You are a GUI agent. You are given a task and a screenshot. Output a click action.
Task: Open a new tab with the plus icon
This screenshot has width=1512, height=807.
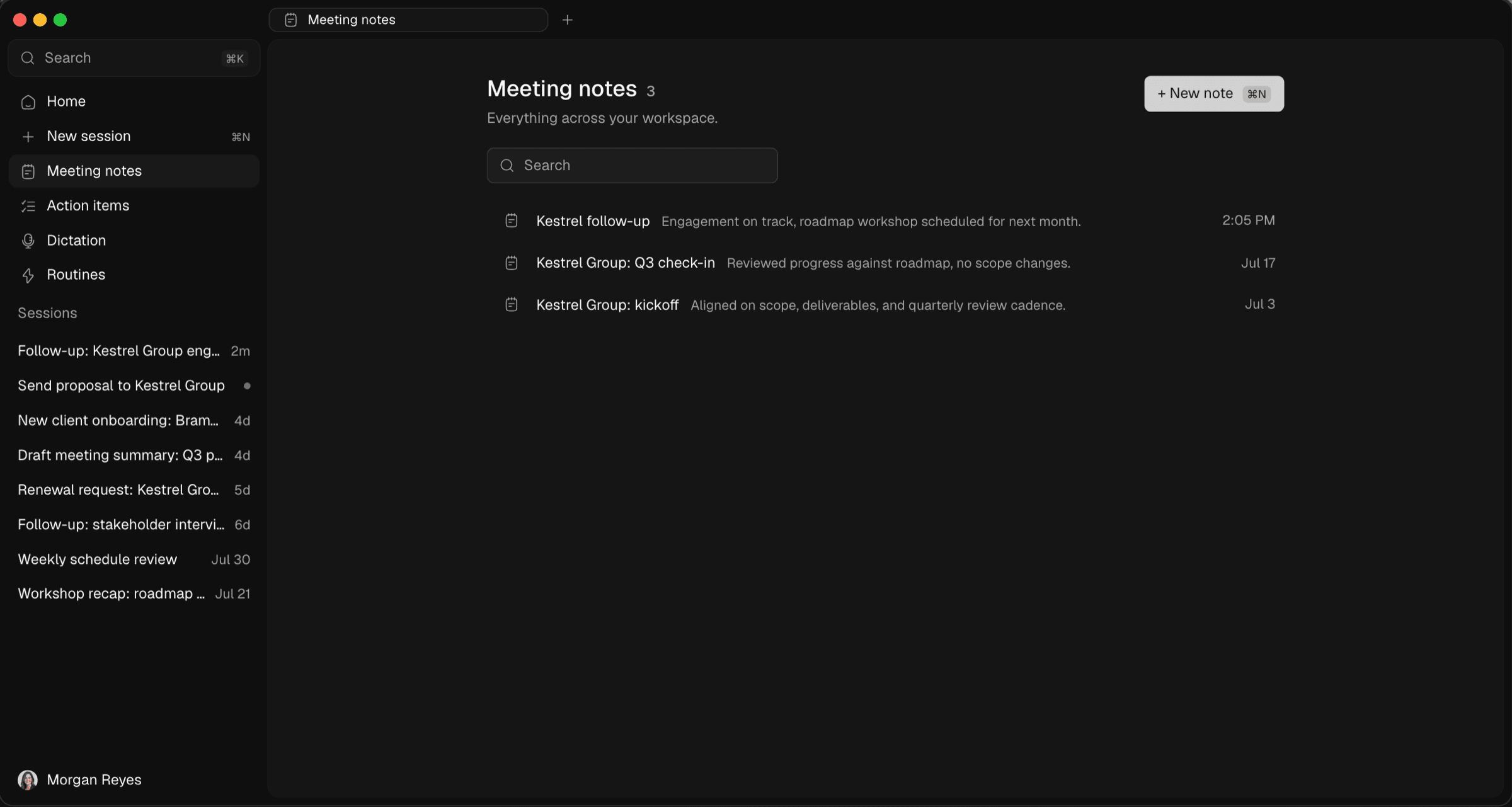[567, 20]
